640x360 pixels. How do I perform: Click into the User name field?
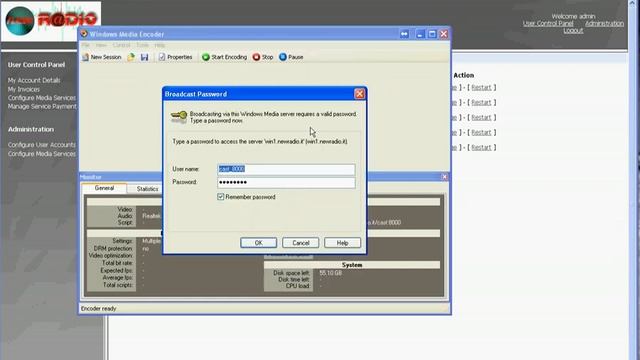286,169
